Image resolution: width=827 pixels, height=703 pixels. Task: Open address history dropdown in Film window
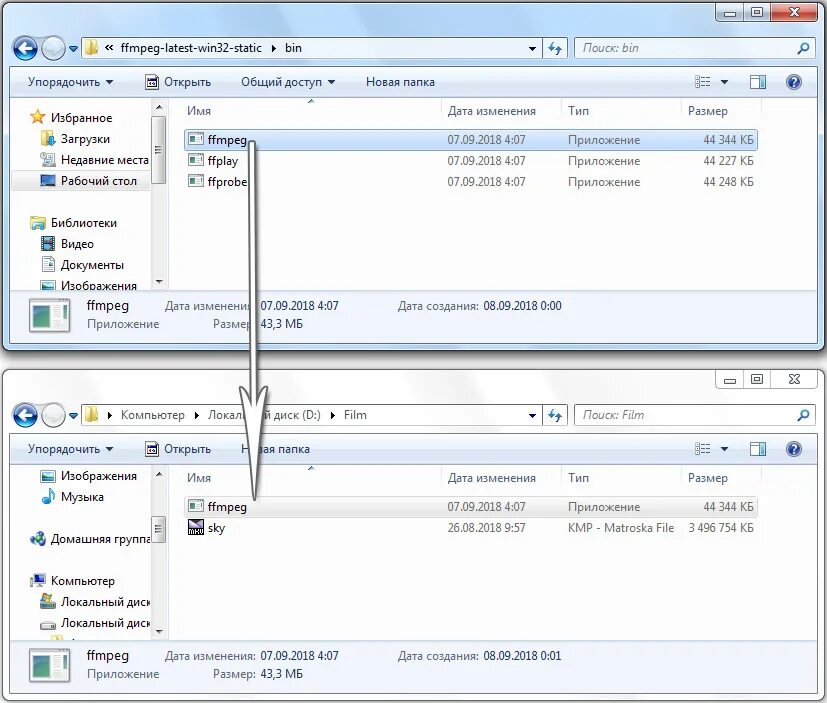[x=532, y=416]
